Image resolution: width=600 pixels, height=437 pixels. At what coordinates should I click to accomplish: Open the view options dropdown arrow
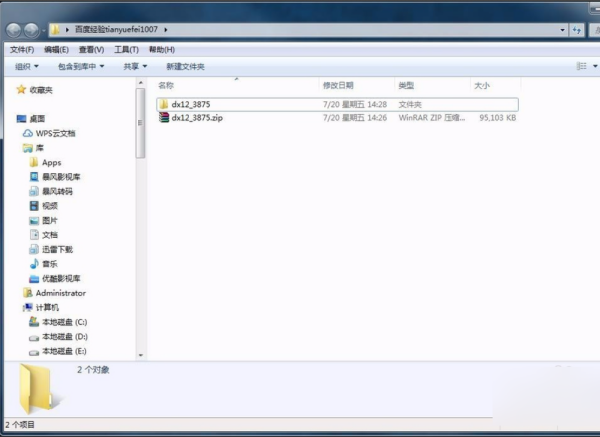coord(595,66)
